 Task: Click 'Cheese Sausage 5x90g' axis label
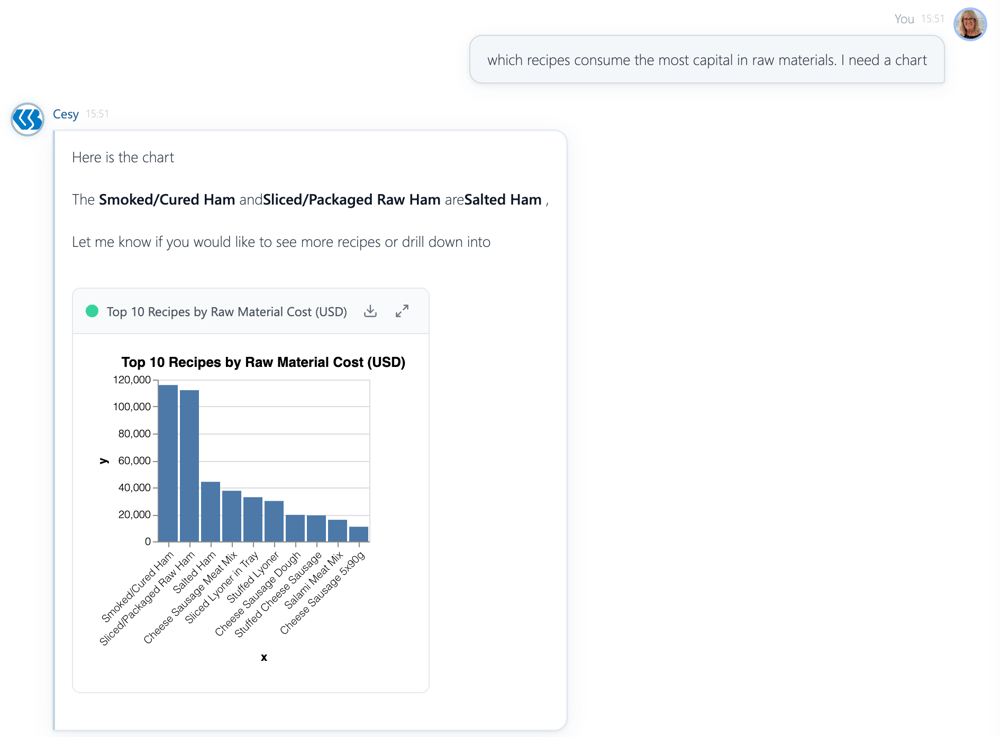point(323,593)
